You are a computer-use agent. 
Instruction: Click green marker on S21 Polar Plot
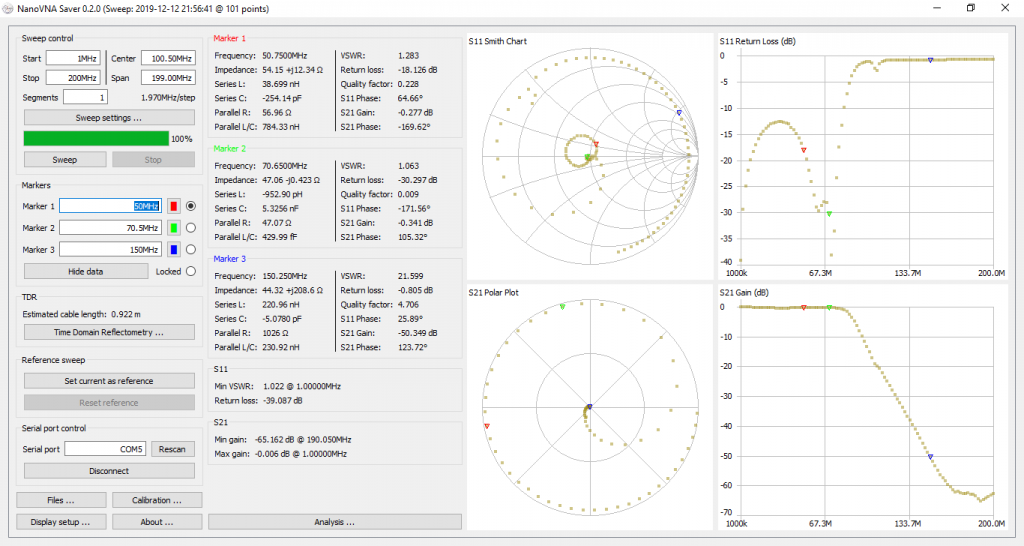562,306
